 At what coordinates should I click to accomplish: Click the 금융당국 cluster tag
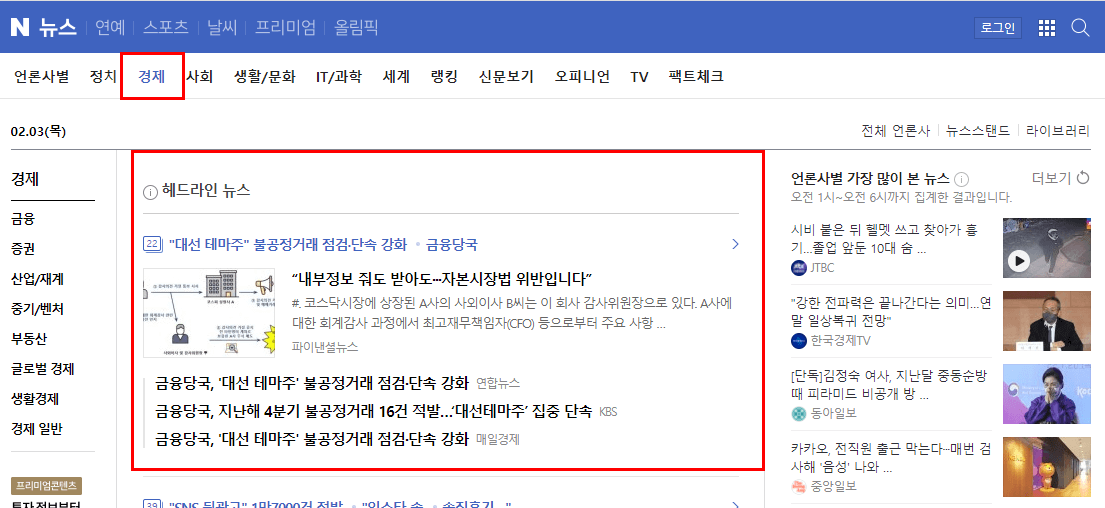click(x=452, y=244)
